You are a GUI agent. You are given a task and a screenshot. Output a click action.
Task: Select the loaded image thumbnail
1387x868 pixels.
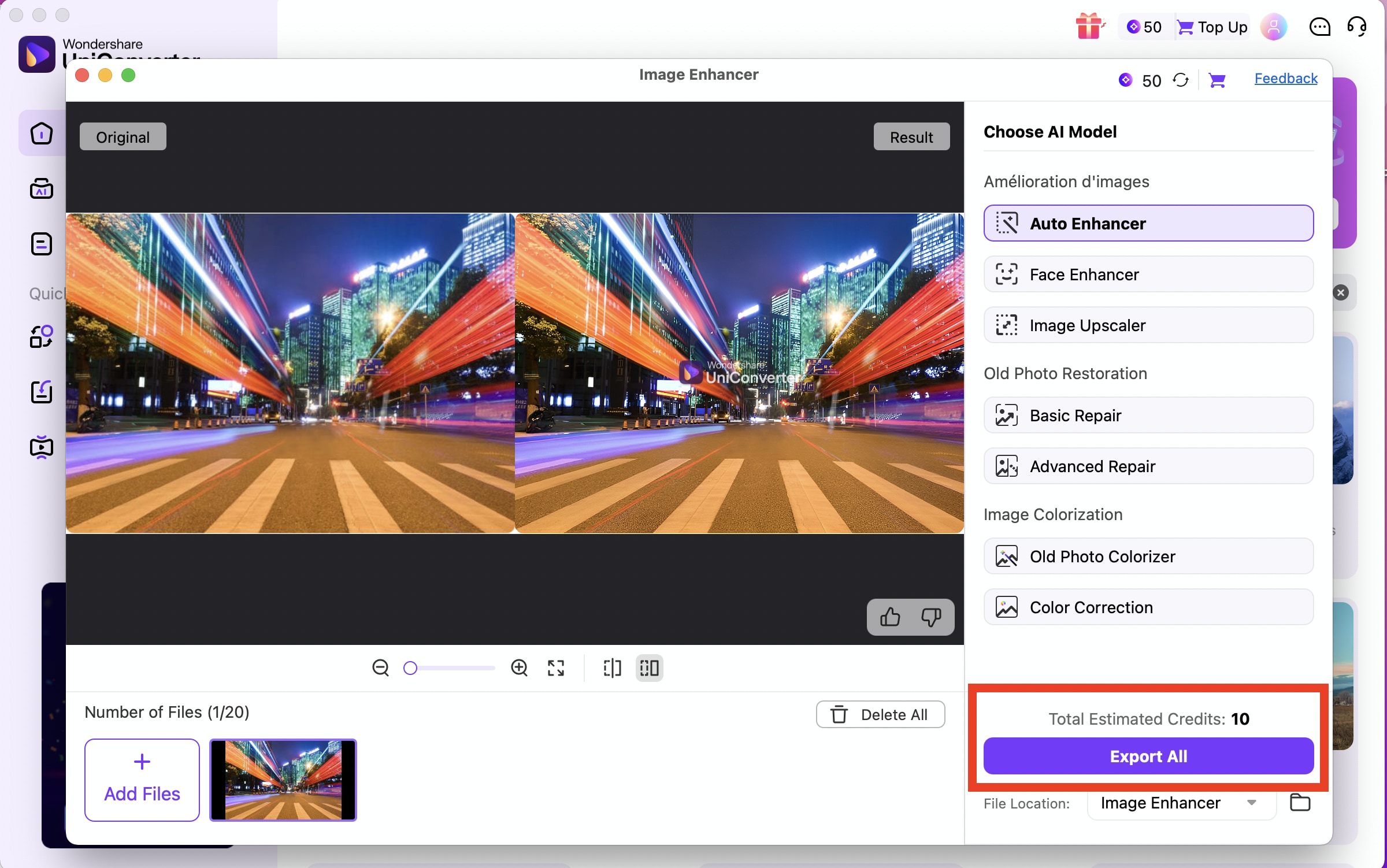[x=283, y=780]
